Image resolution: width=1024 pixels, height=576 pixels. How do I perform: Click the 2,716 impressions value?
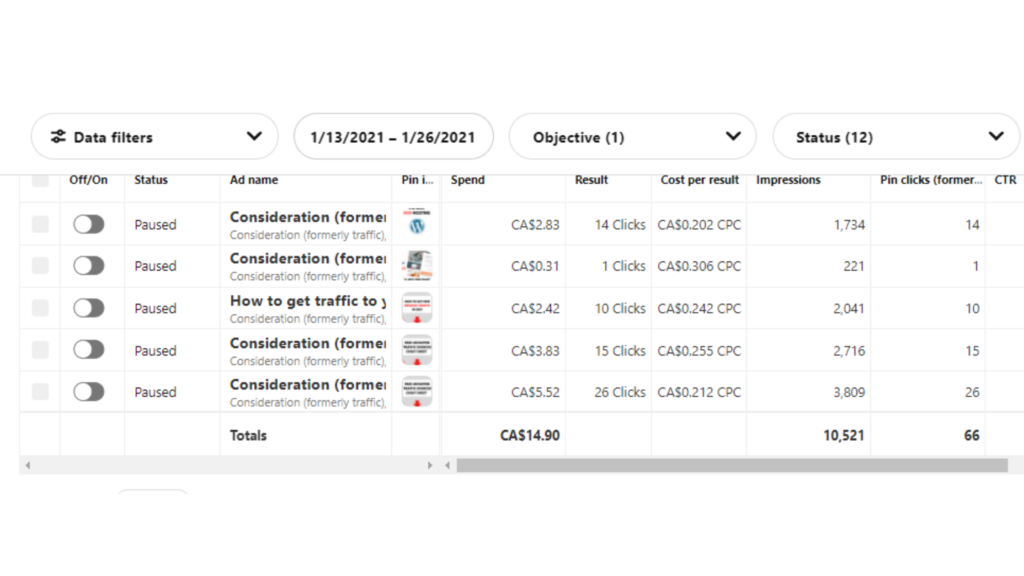pos(849,351)
